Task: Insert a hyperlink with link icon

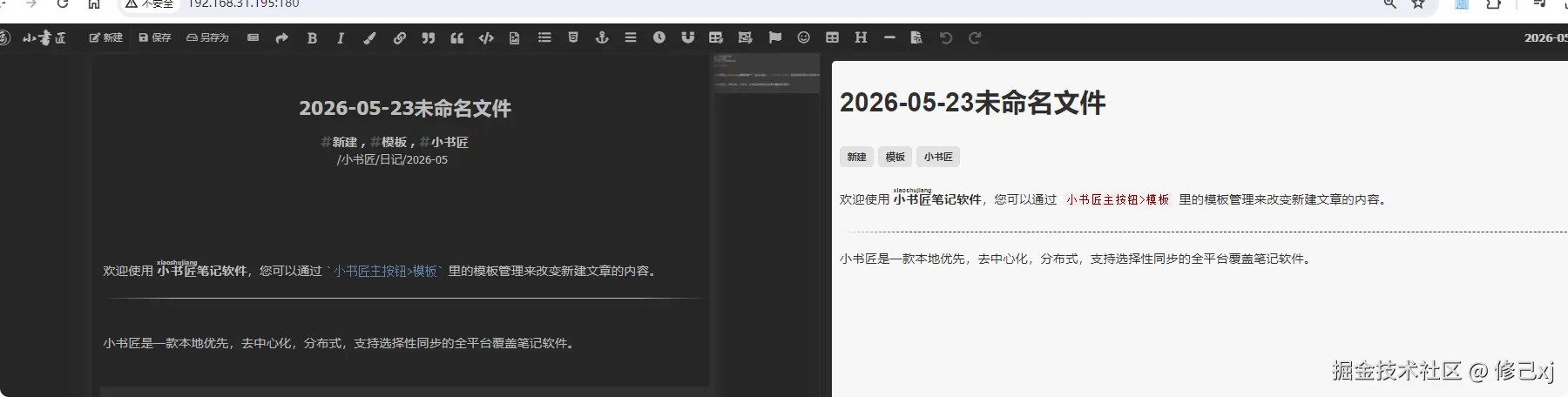Action: (399, 37)
